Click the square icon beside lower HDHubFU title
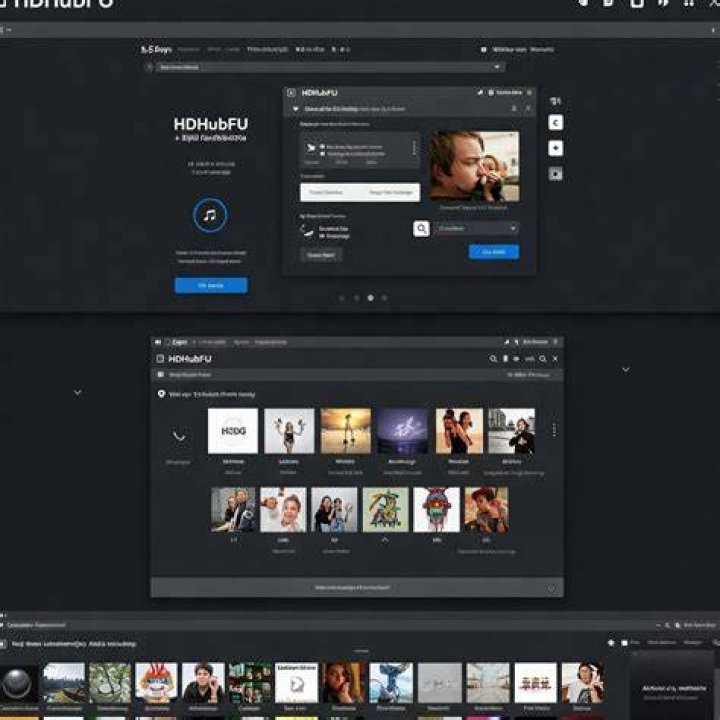 (x=160, y=359)
